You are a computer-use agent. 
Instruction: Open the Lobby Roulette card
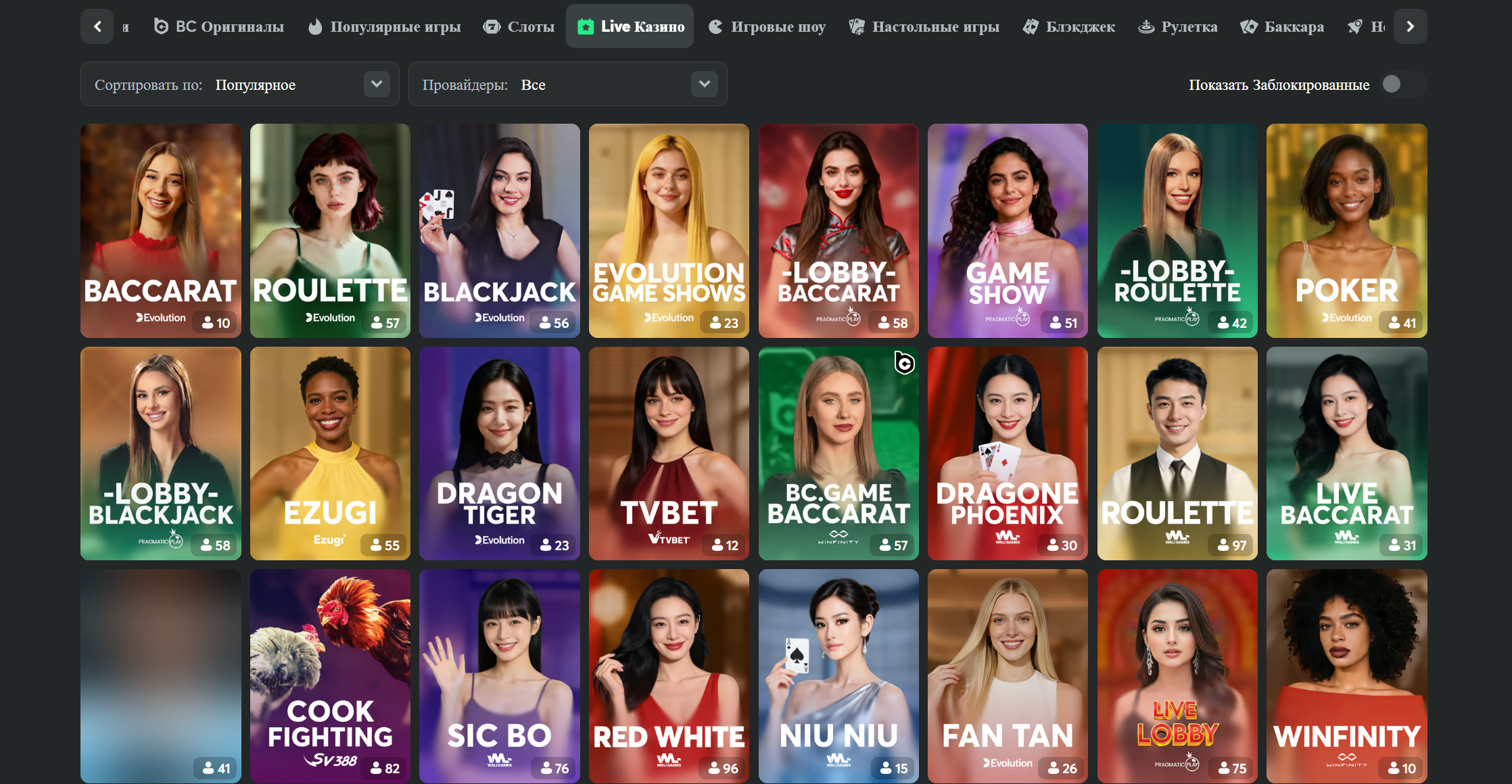(1177, 230)
